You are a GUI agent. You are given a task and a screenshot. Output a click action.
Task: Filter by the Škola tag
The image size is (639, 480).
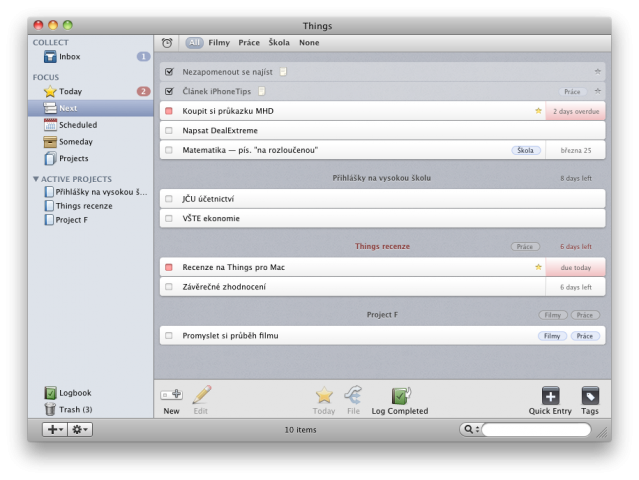point(279,42)
